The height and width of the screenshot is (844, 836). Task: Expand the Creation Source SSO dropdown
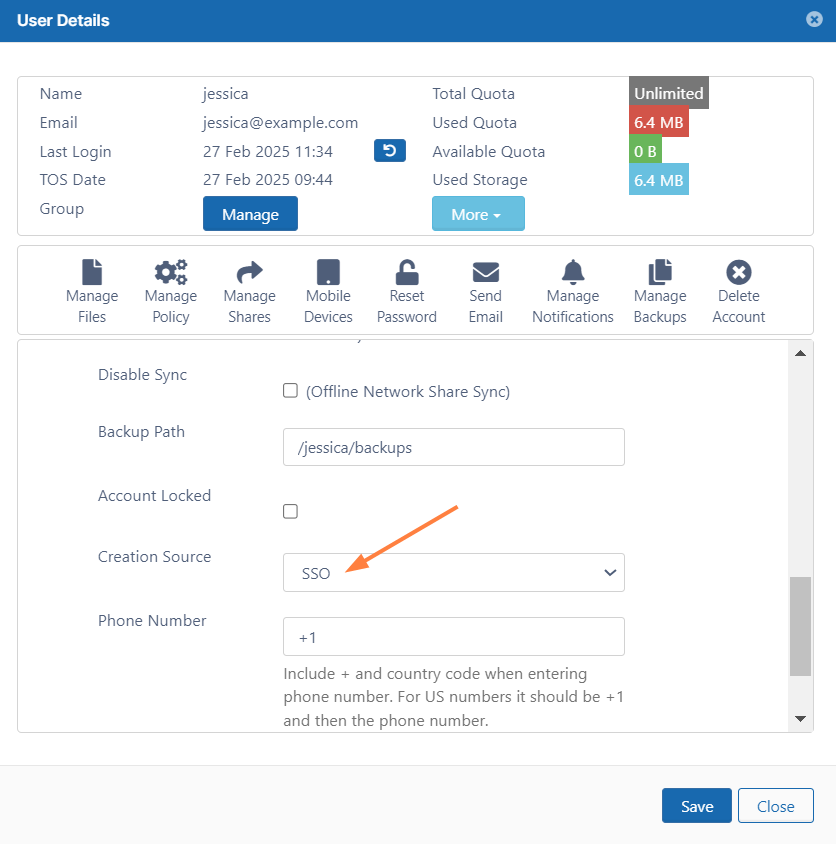[454, 573]
